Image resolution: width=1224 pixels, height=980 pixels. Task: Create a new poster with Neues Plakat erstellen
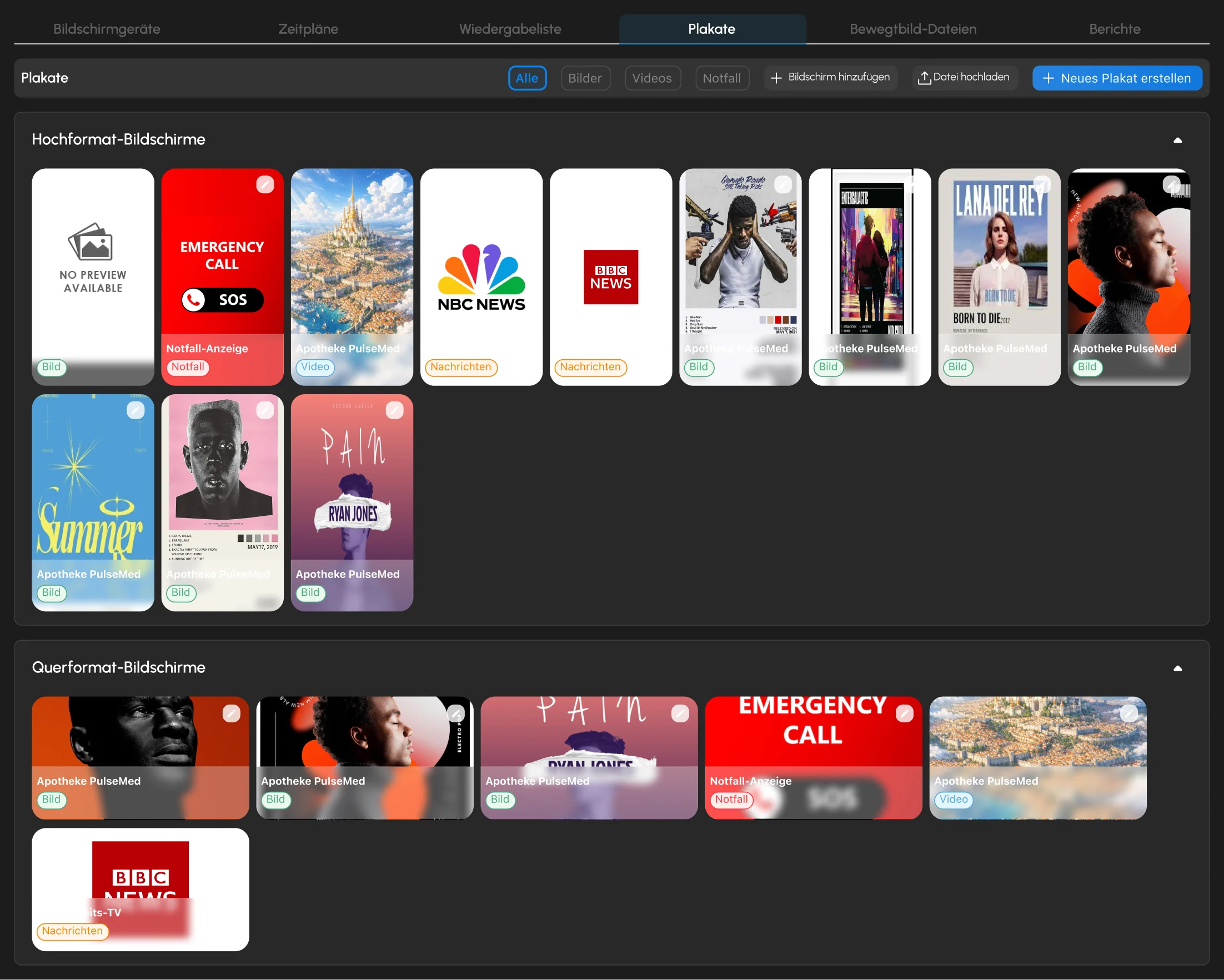[1117, 78]
